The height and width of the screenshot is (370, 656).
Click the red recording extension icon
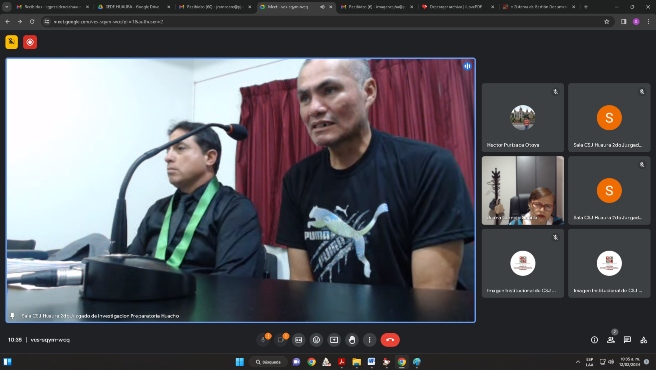coord(30,42)
